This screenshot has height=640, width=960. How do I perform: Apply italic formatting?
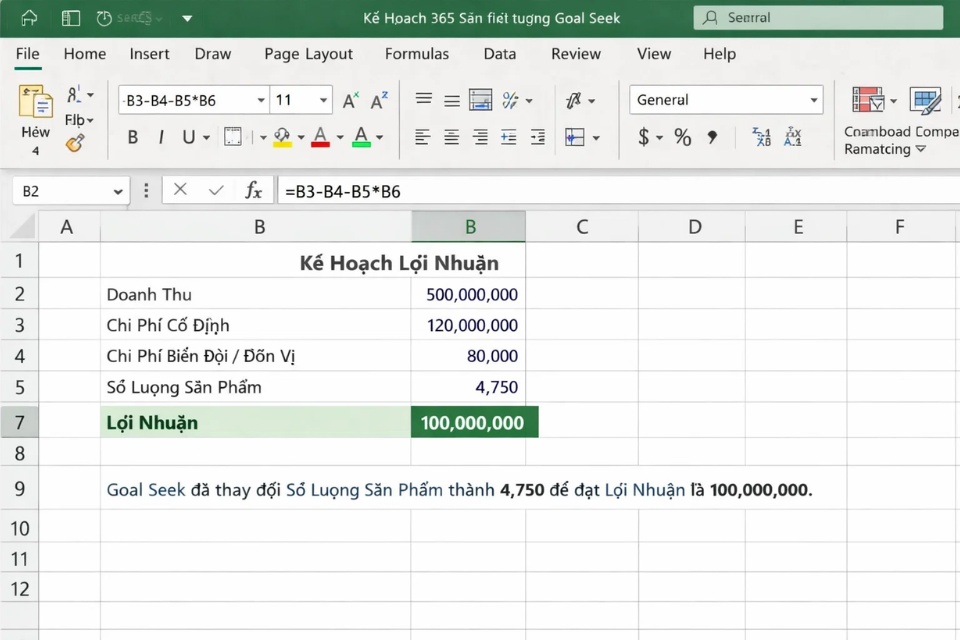161,137
